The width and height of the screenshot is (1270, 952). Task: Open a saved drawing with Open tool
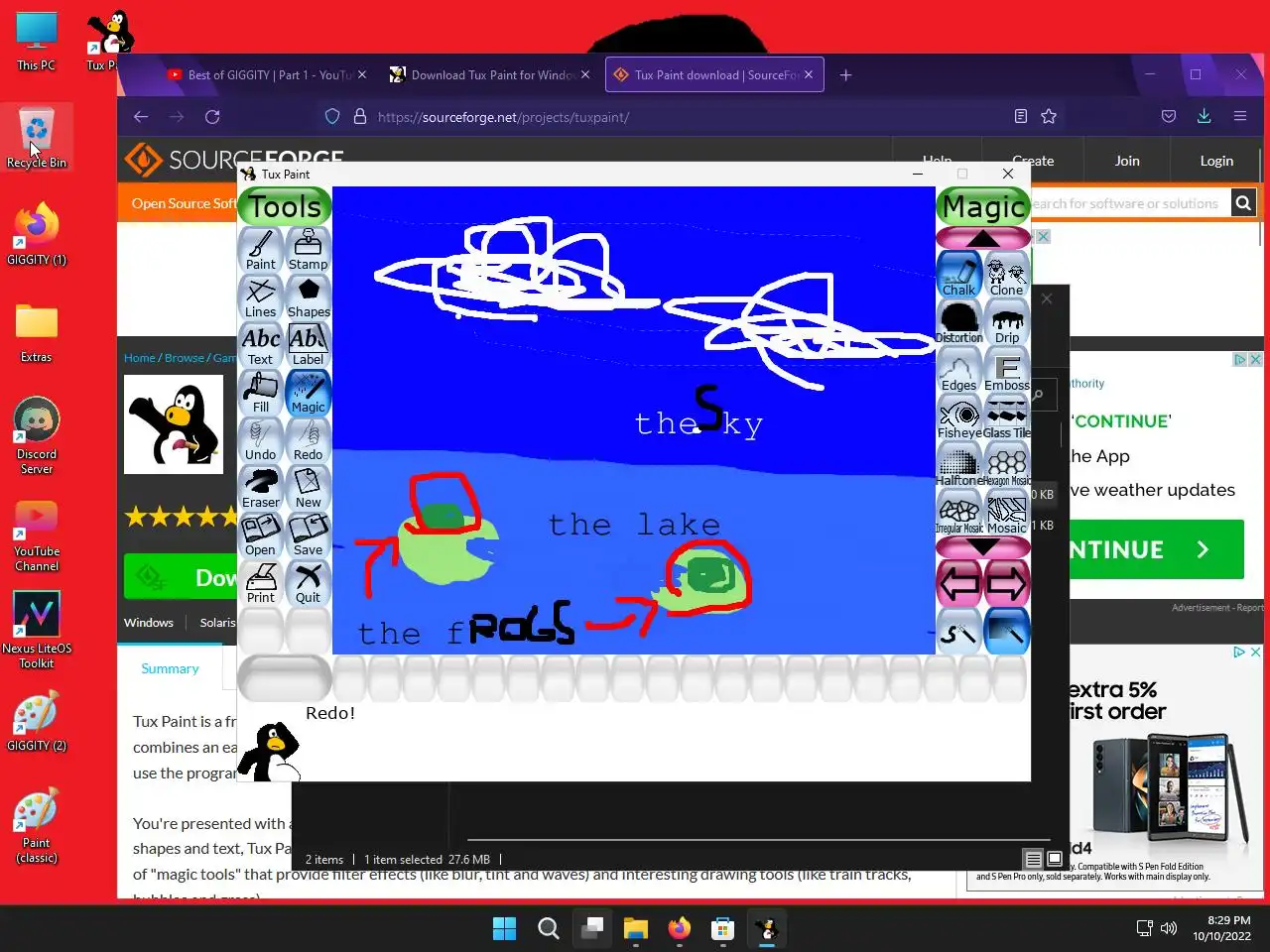[x=261, y=535]
